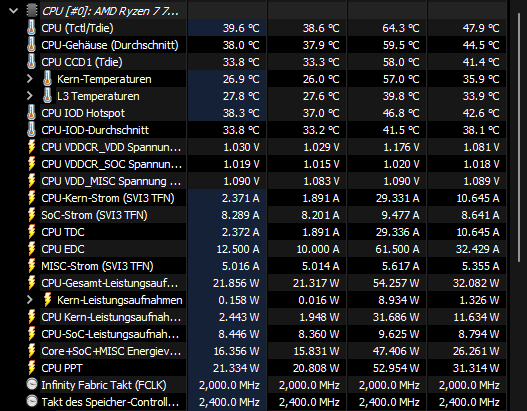Image resolution: width=527 pixels, height=411 pixels.
Task: Click the 29.331 A maximum value cell
Action: point(387,198)
